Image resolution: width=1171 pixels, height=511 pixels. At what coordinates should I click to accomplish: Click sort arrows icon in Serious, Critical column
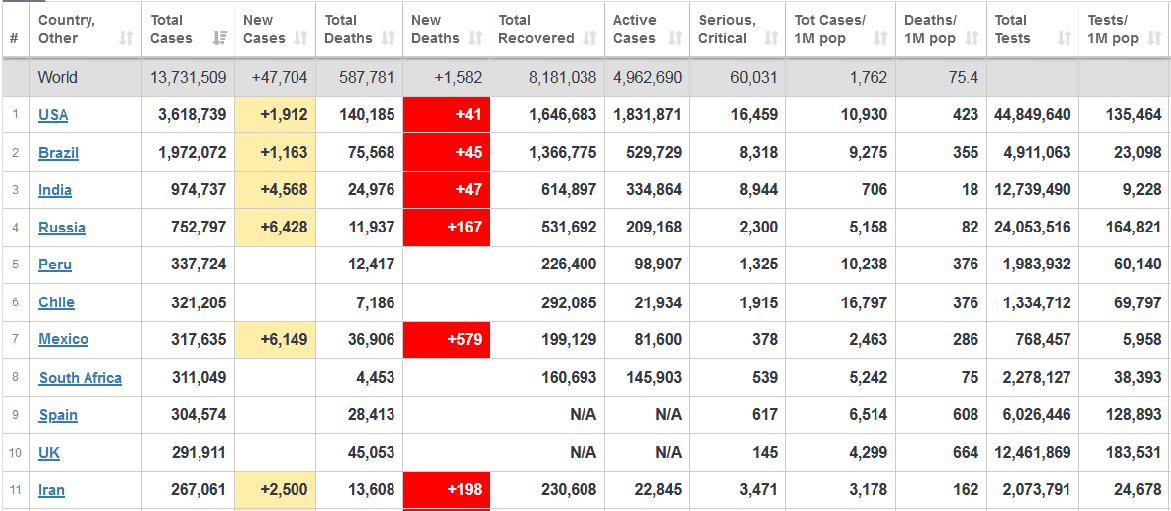click(x=771, y=39)
